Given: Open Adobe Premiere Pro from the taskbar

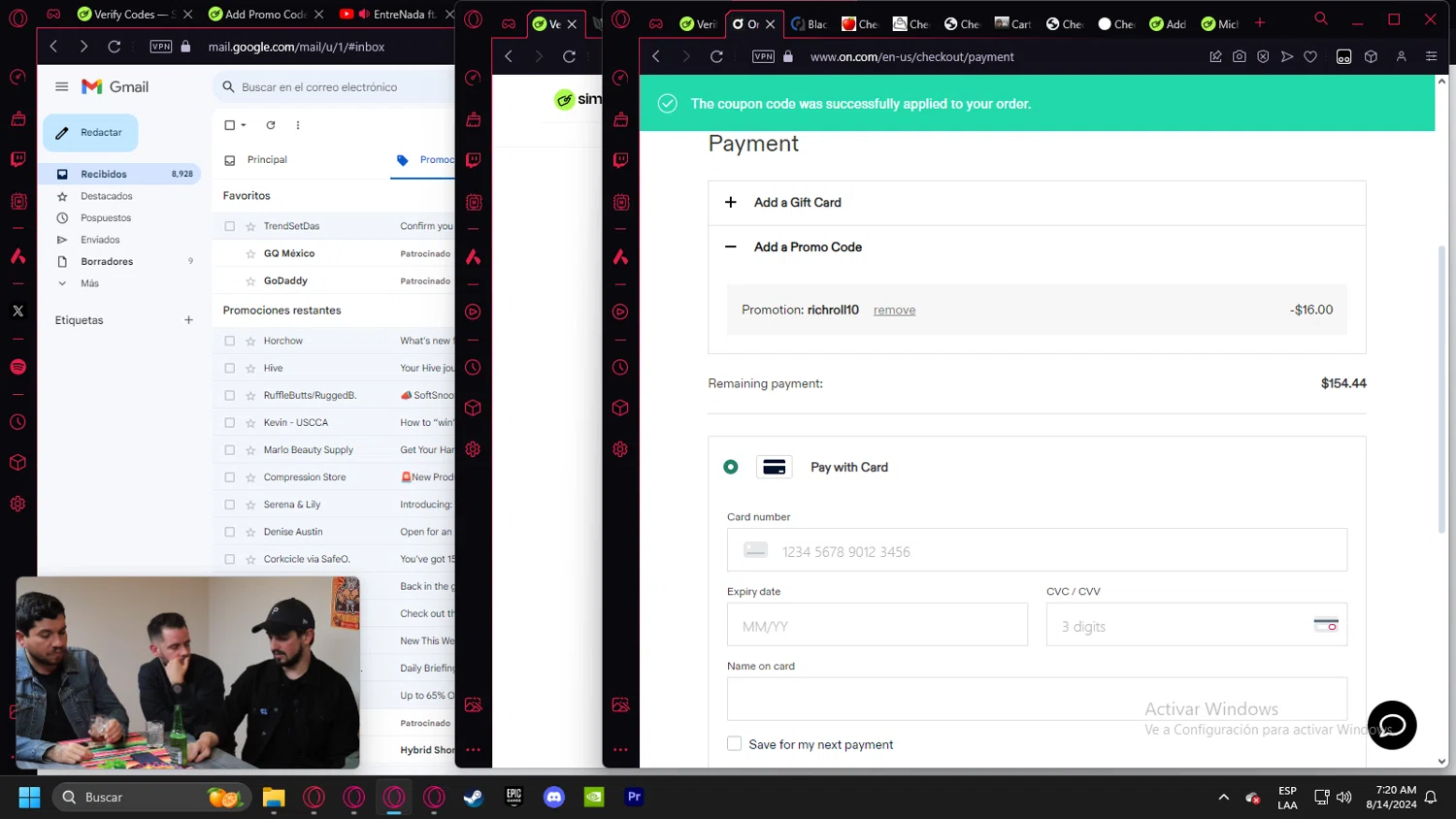Looking at the screenshot, I should (x=634, y=797).
